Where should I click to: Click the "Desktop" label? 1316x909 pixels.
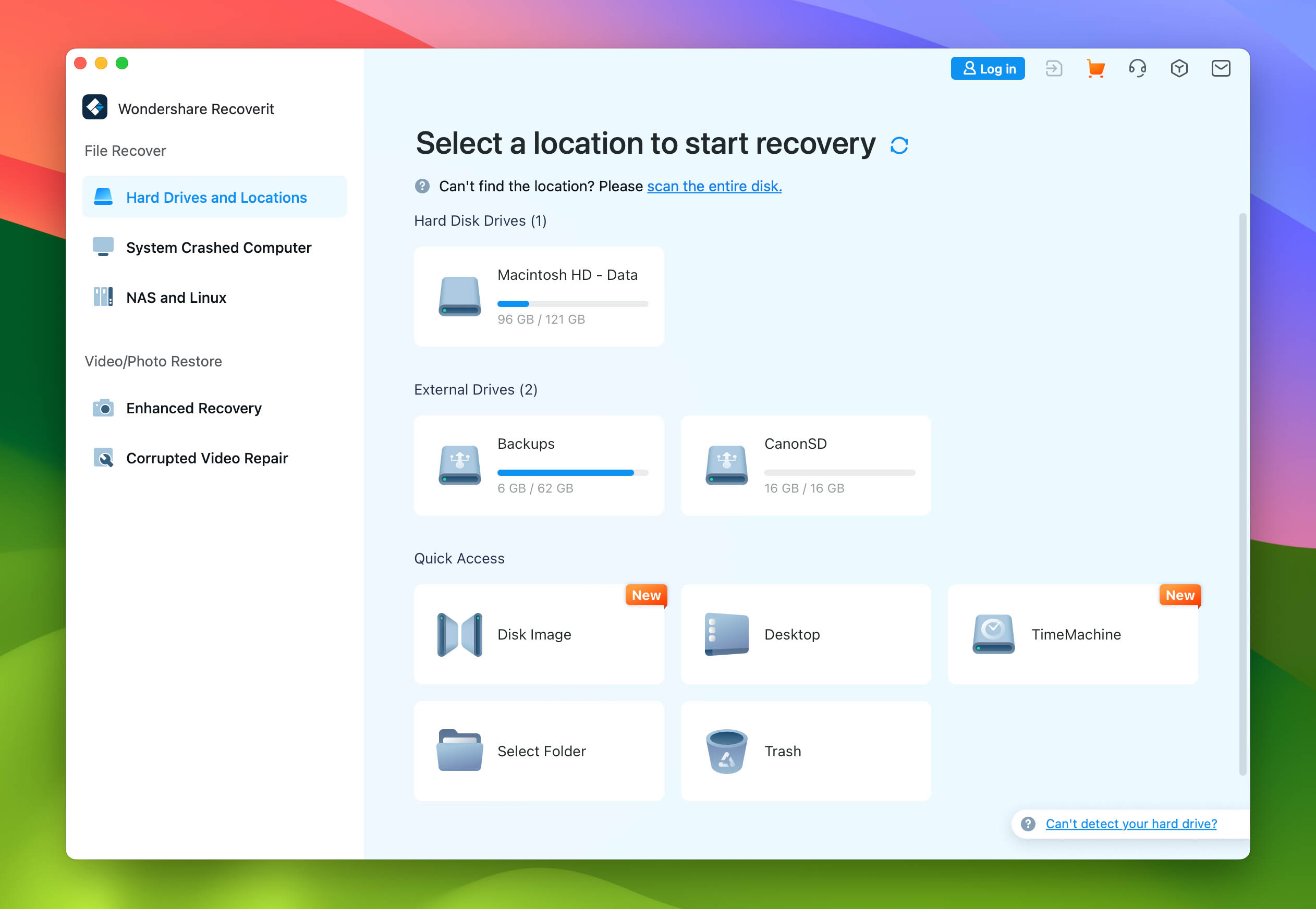[792, 634]
